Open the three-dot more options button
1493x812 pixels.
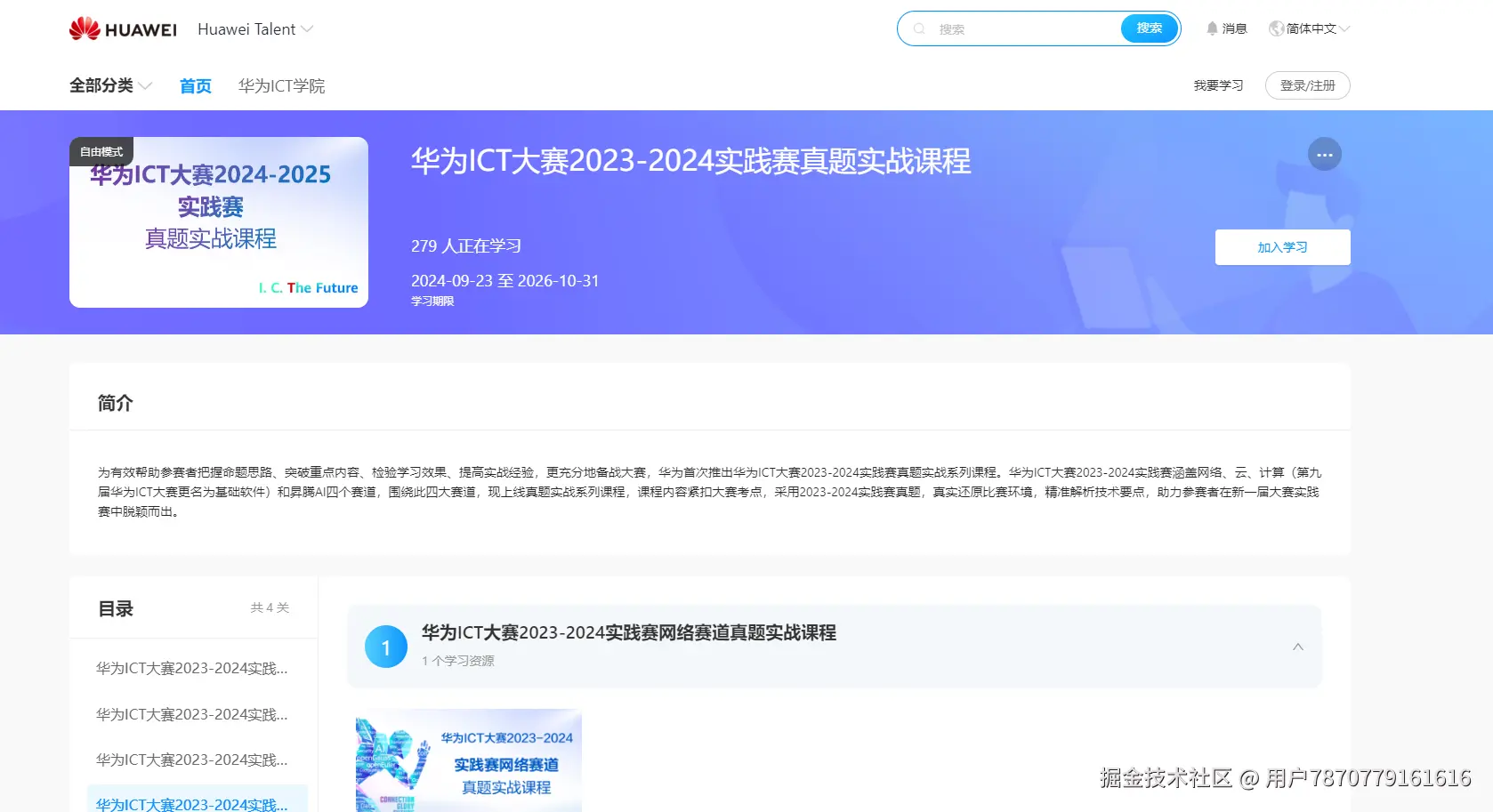click(x=1324, y=155)
